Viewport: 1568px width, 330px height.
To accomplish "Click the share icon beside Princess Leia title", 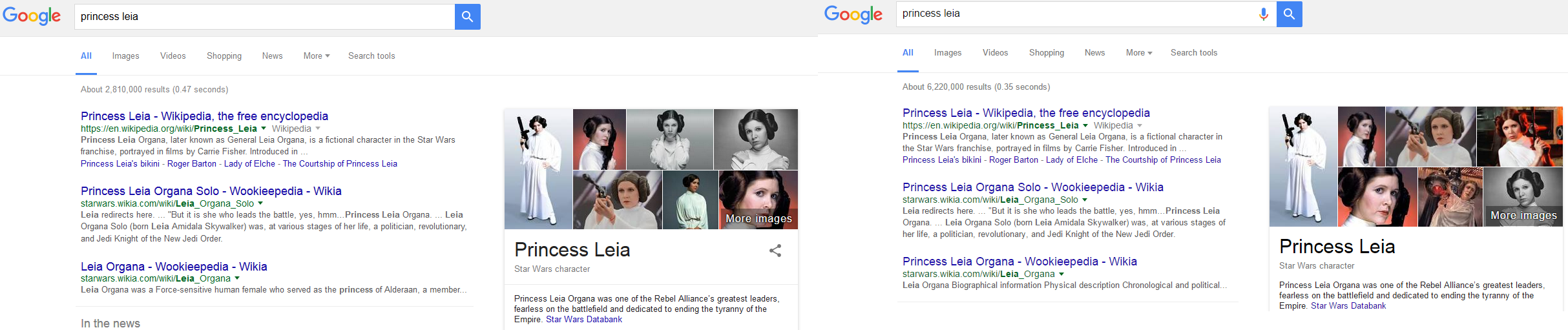I will pos(775,251).
